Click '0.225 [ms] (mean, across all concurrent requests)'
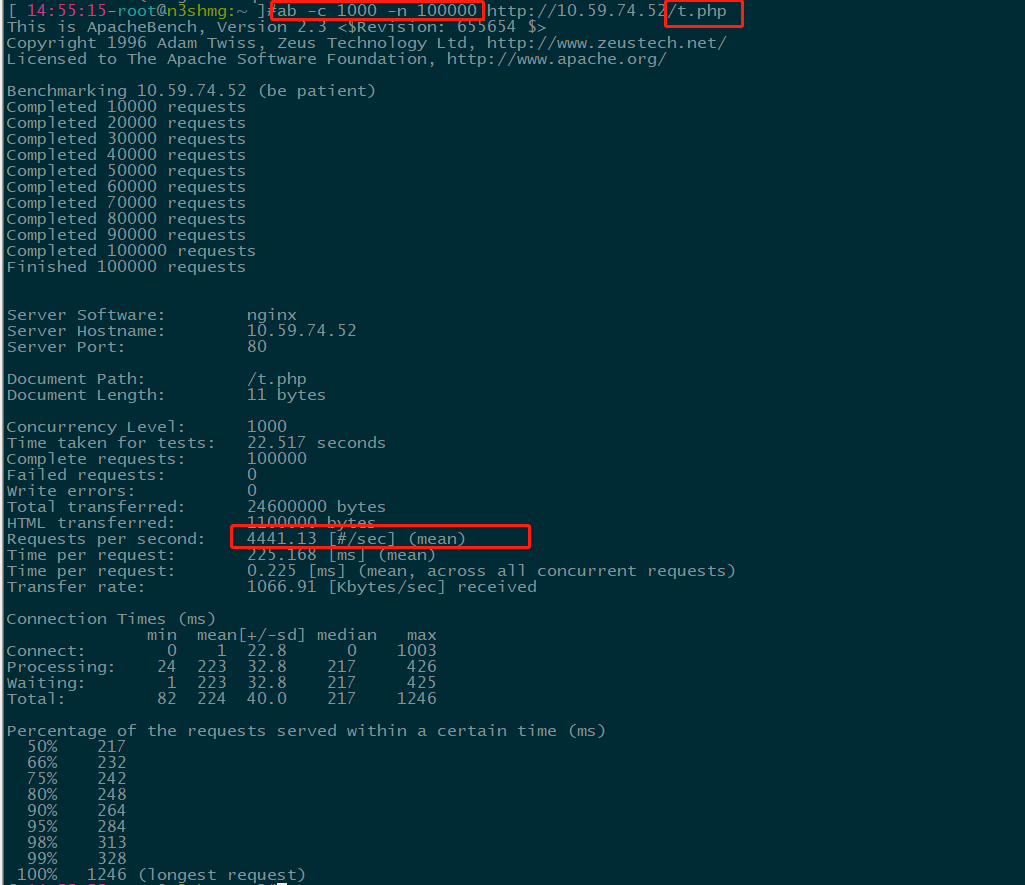The width and height of the screenshot is (1025, 885). (x=492, y=571)
